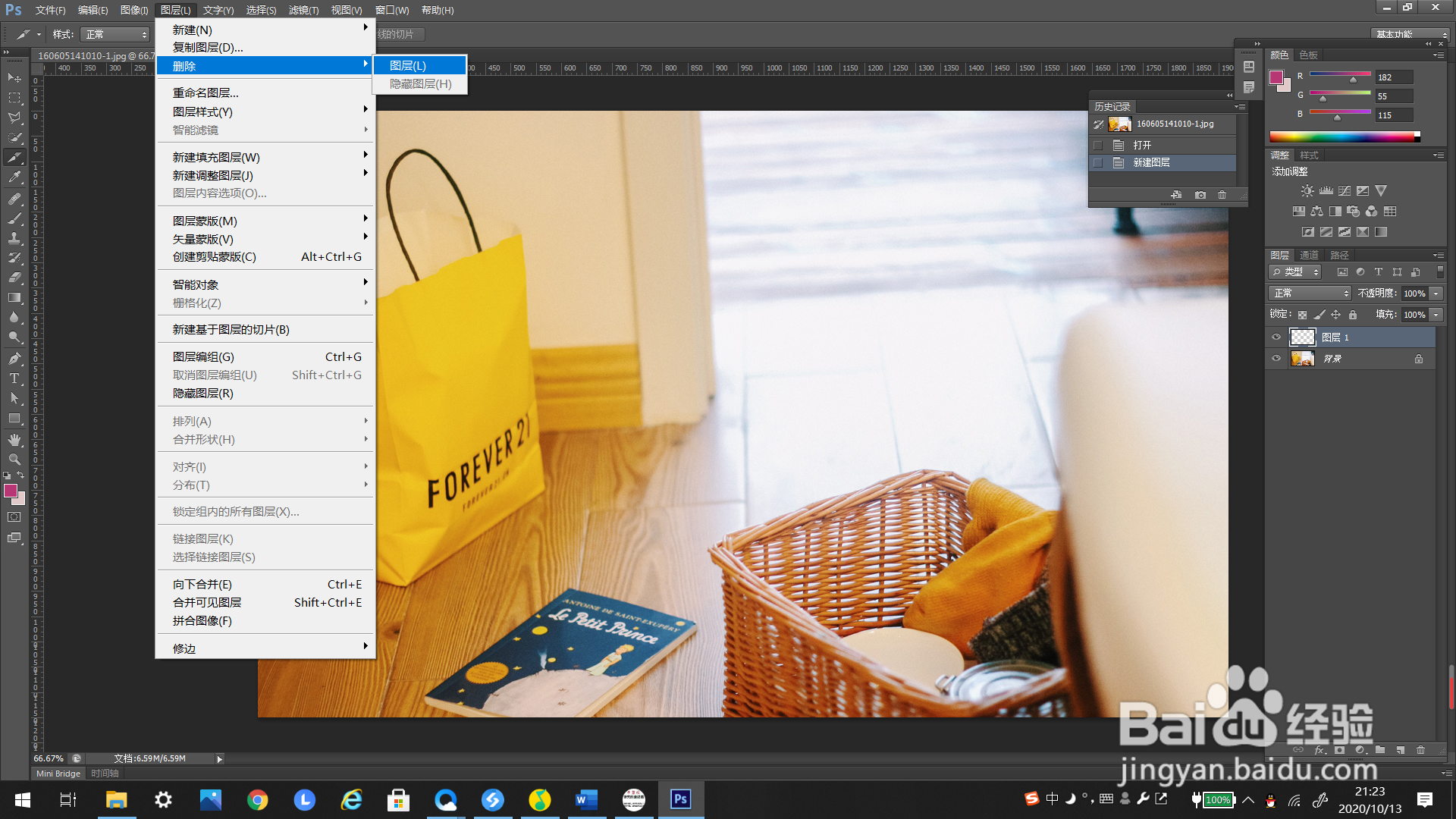Select the Gradient tool
The width and height of the screenshot is (1456, 819).
click(x=14, y=297)
